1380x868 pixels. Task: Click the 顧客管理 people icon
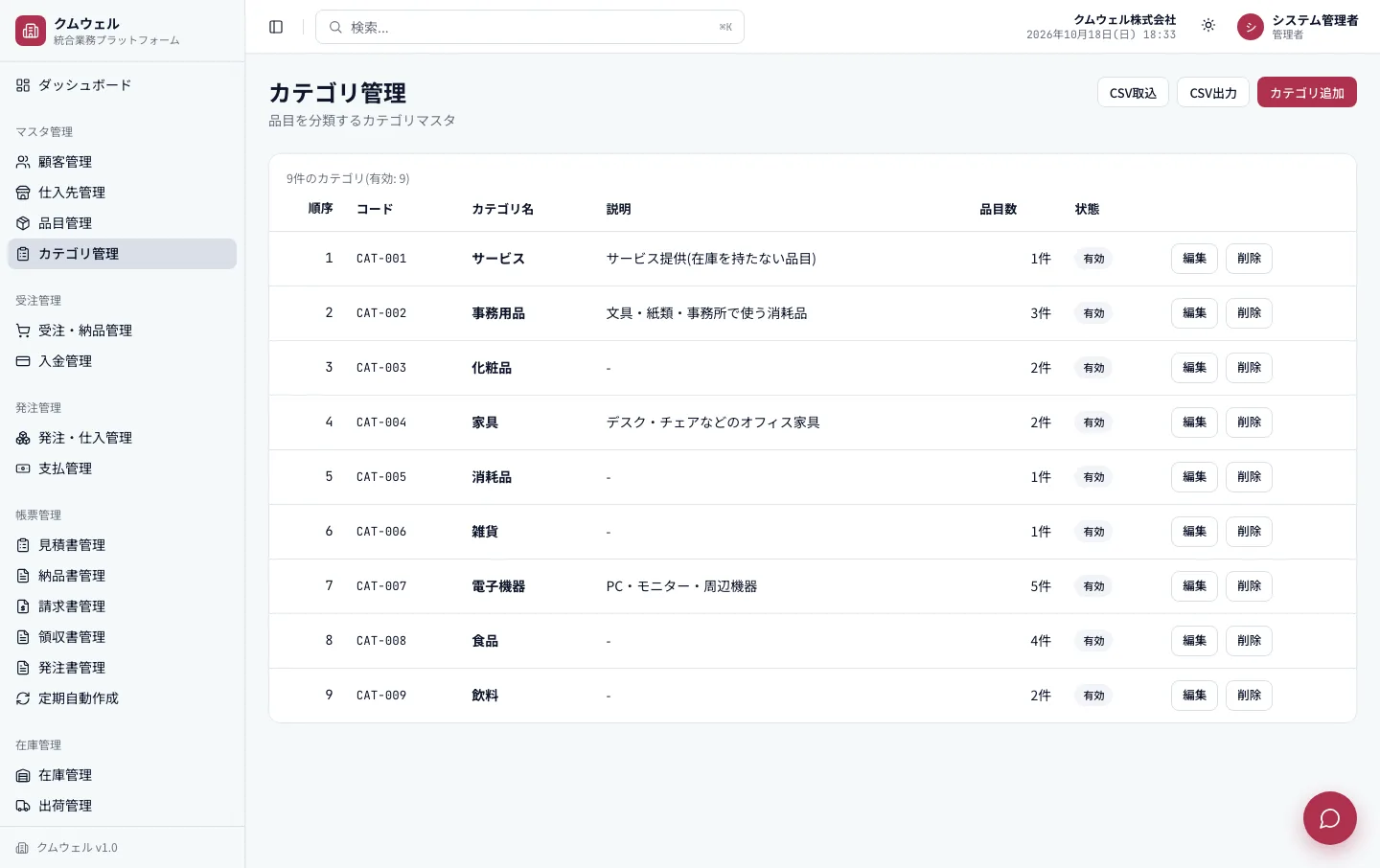[23, 162]
